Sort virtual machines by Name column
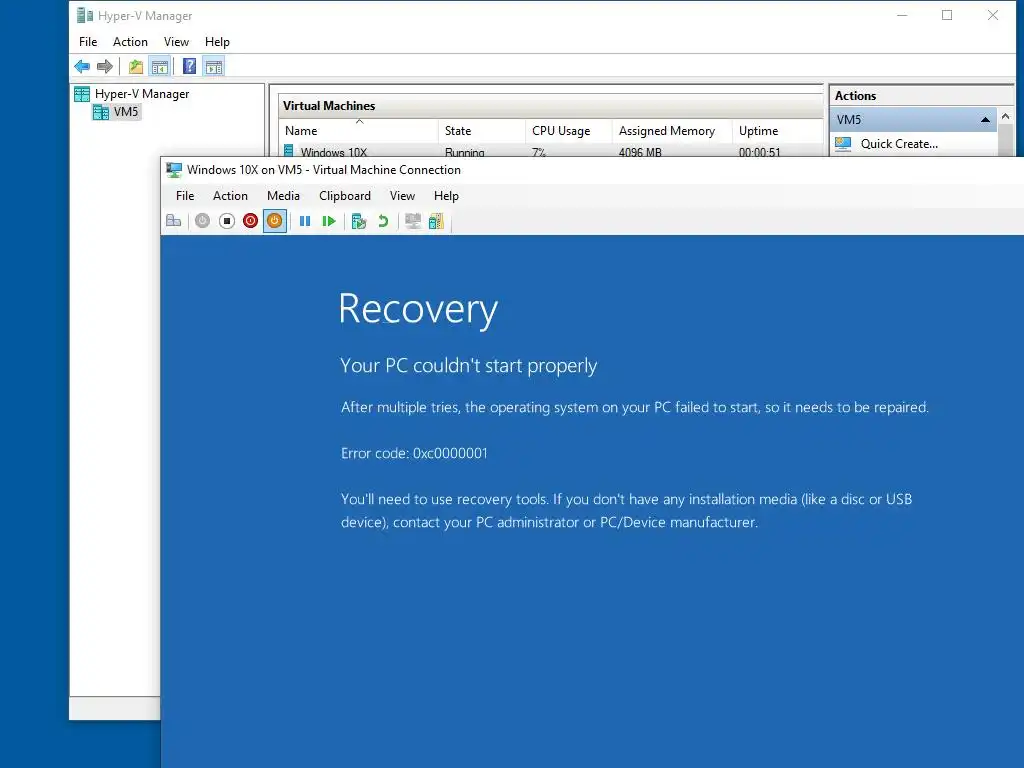 pyautogui.click(x=358, y=131)
